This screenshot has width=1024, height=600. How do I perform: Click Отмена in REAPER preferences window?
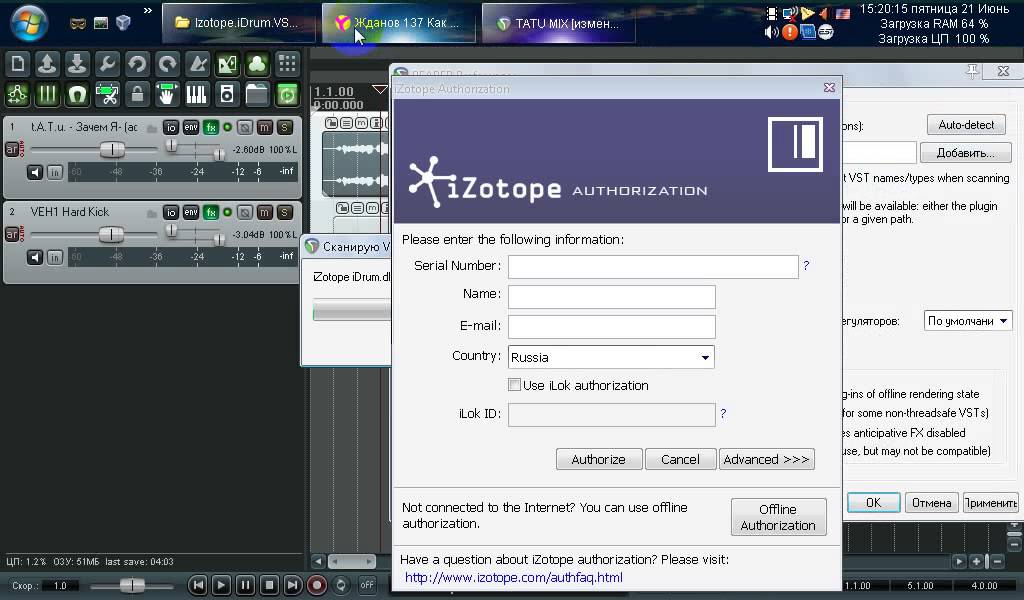click(x=931, y=503)
